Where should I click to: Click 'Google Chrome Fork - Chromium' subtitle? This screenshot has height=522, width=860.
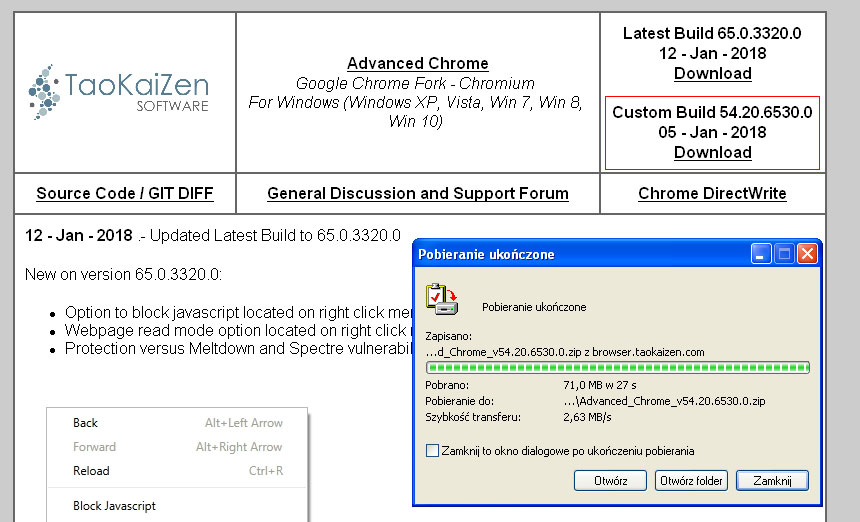(415, 83)
